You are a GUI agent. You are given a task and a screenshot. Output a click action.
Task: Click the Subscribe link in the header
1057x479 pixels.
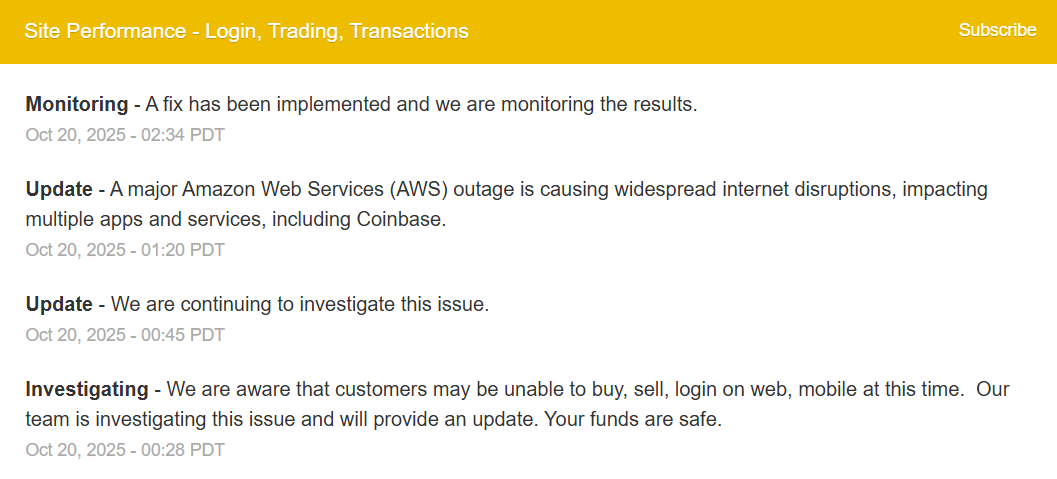pyautogui.click(x=997, y=30)
